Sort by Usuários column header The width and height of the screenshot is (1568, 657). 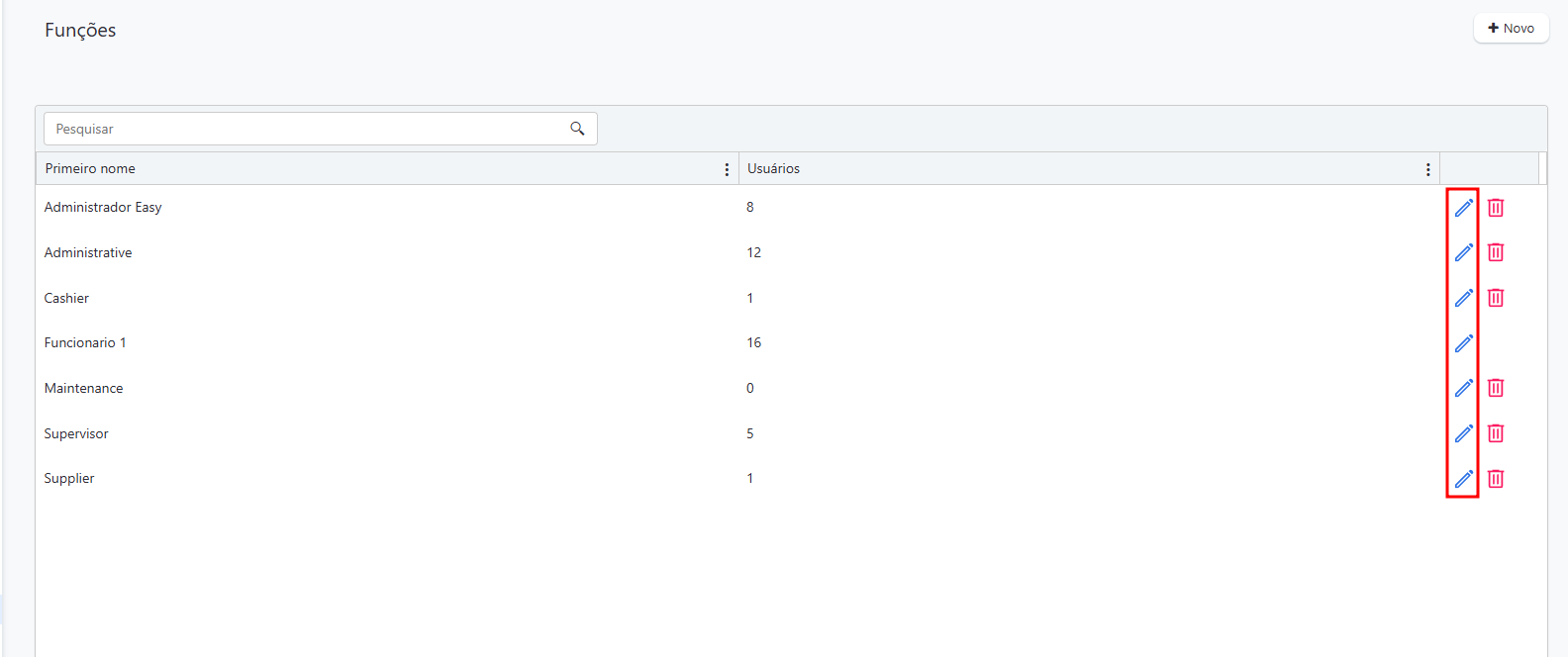point(773,169)
